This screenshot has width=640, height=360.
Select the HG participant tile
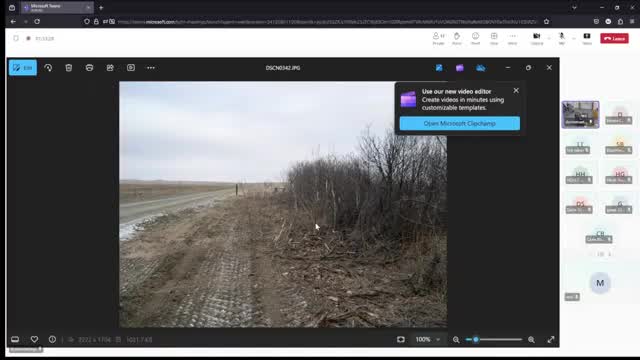click(x=620, y=176)
